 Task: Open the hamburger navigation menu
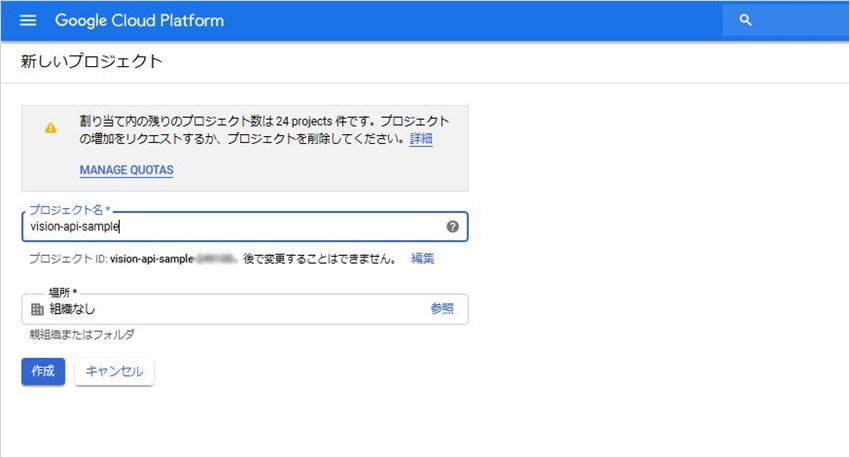[28, 21]
